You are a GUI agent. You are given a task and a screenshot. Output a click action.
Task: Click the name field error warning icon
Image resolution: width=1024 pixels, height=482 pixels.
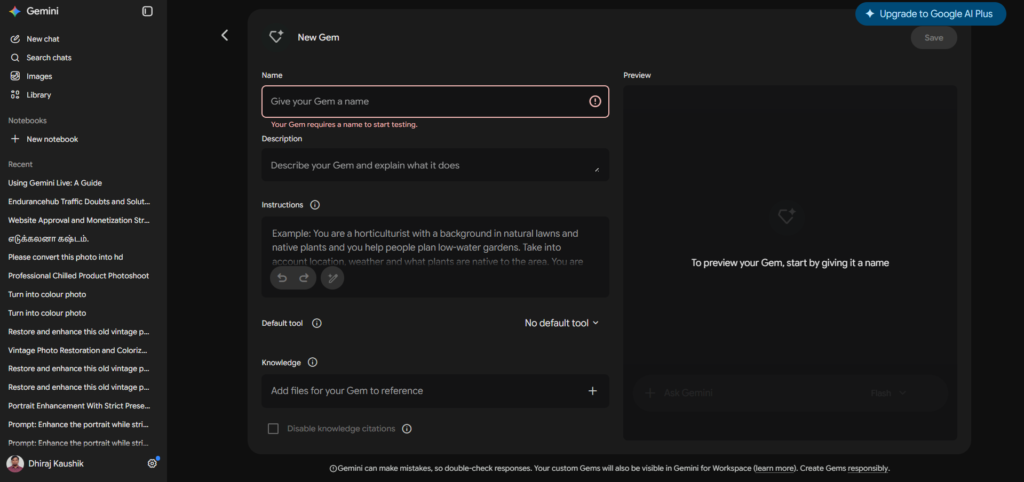tap(595, 101)
